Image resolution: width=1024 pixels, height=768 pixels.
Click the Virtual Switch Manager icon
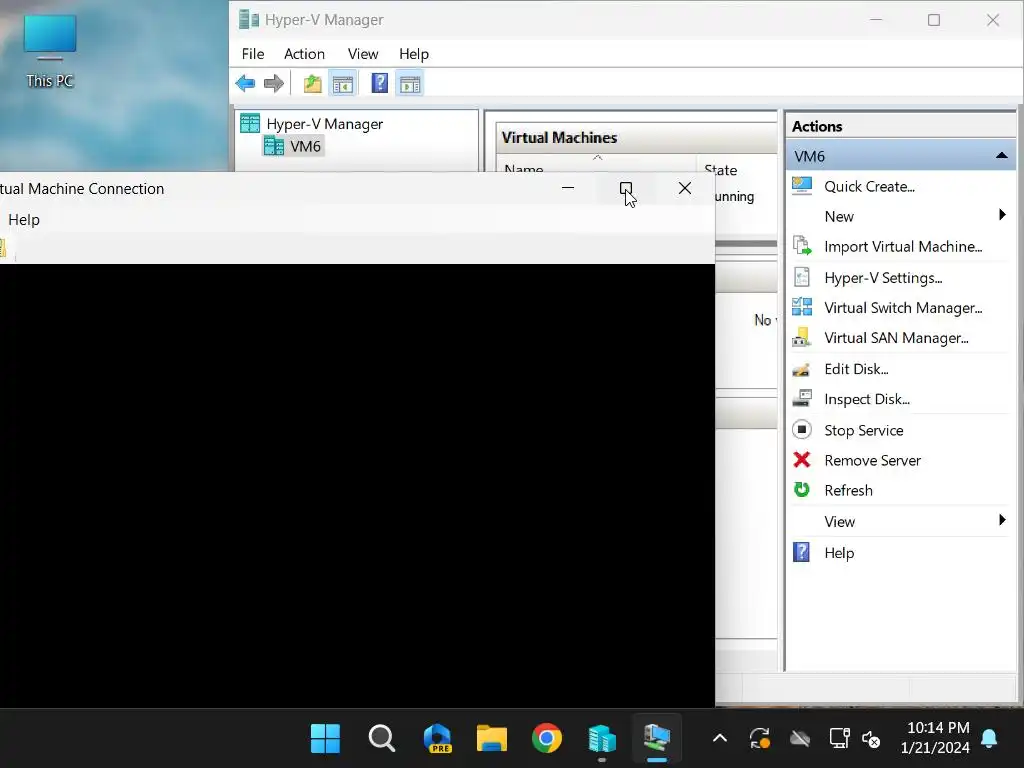tap(802, 307)
